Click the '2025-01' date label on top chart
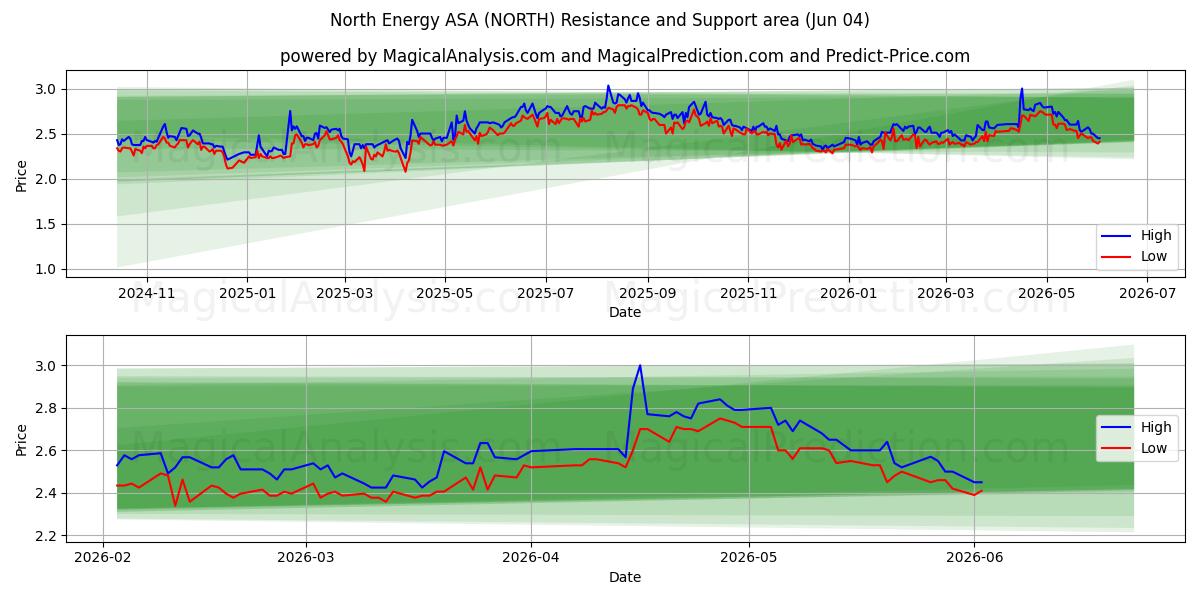The width and height of the screenshot is (1200, 600). tap(246, 294)
